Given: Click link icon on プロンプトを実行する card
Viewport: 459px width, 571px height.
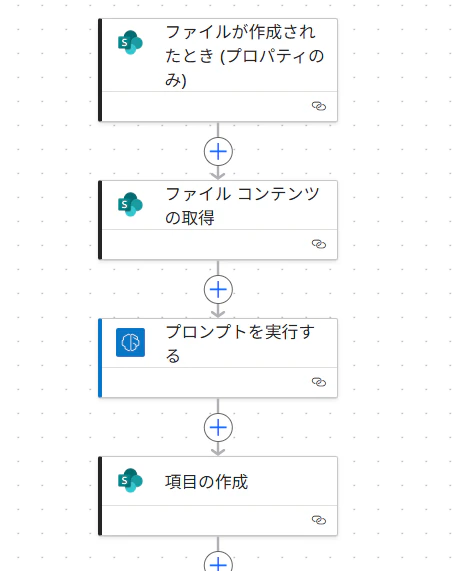Looking at the screenshot, I should (x=319, y=382).
